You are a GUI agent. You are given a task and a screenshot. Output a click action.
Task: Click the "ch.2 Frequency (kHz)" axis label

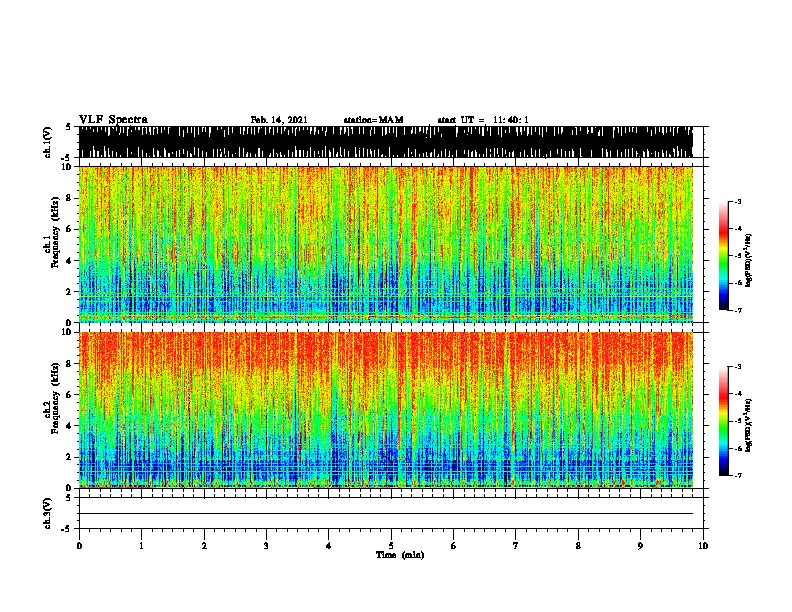pos(51,397)
